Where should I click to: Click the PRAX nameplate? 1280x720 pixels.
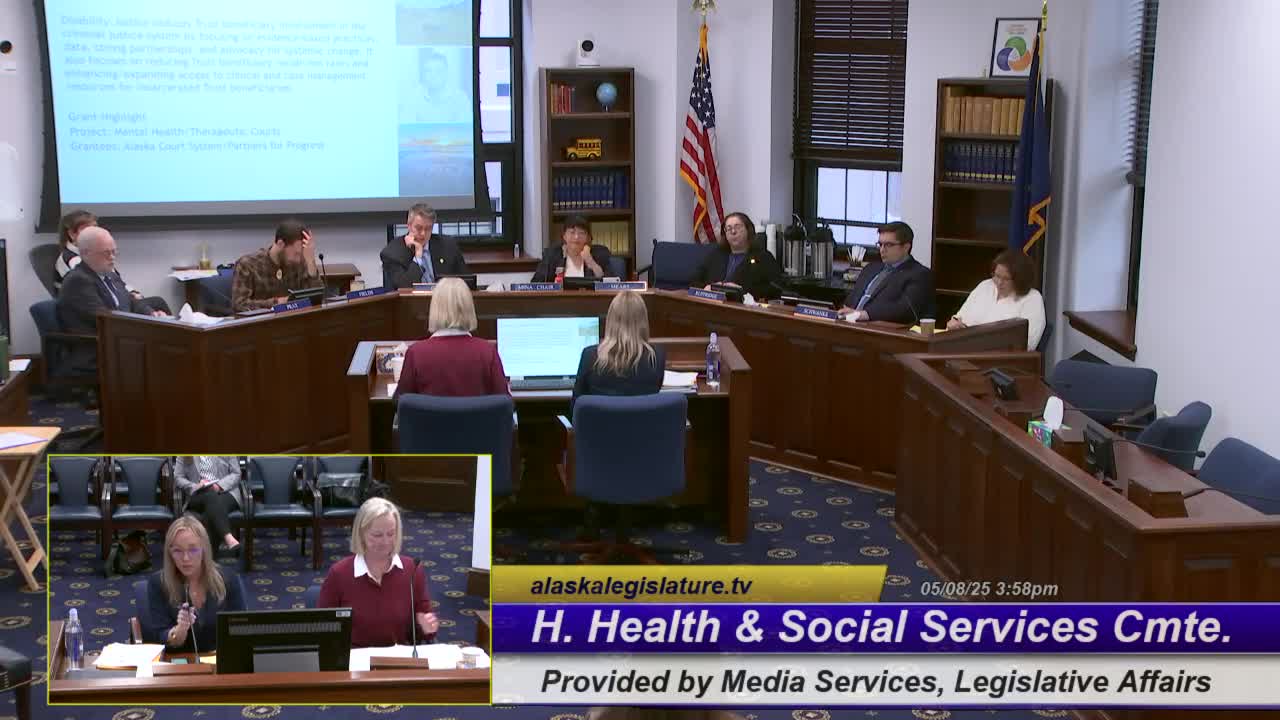pos(291,306)
